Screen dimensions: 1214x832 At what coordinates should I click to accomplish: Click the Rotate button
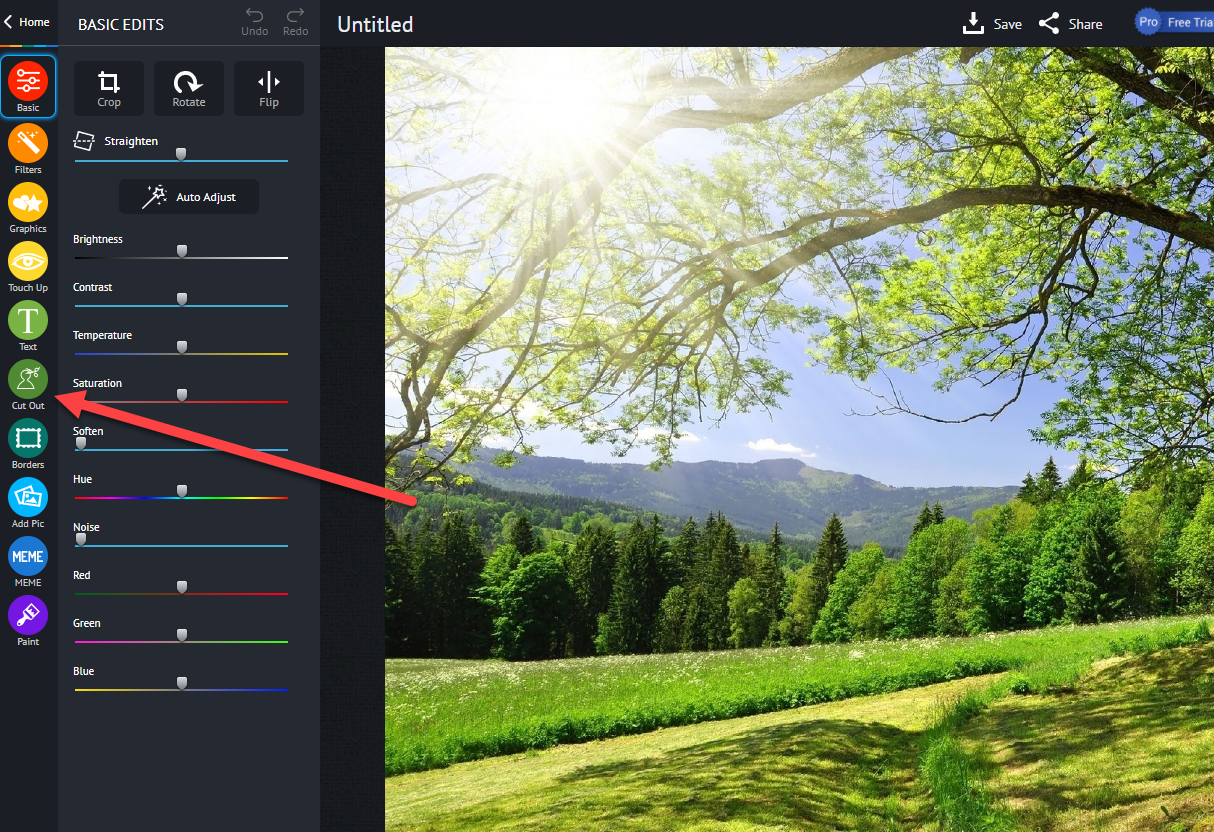tap(189, 89)
